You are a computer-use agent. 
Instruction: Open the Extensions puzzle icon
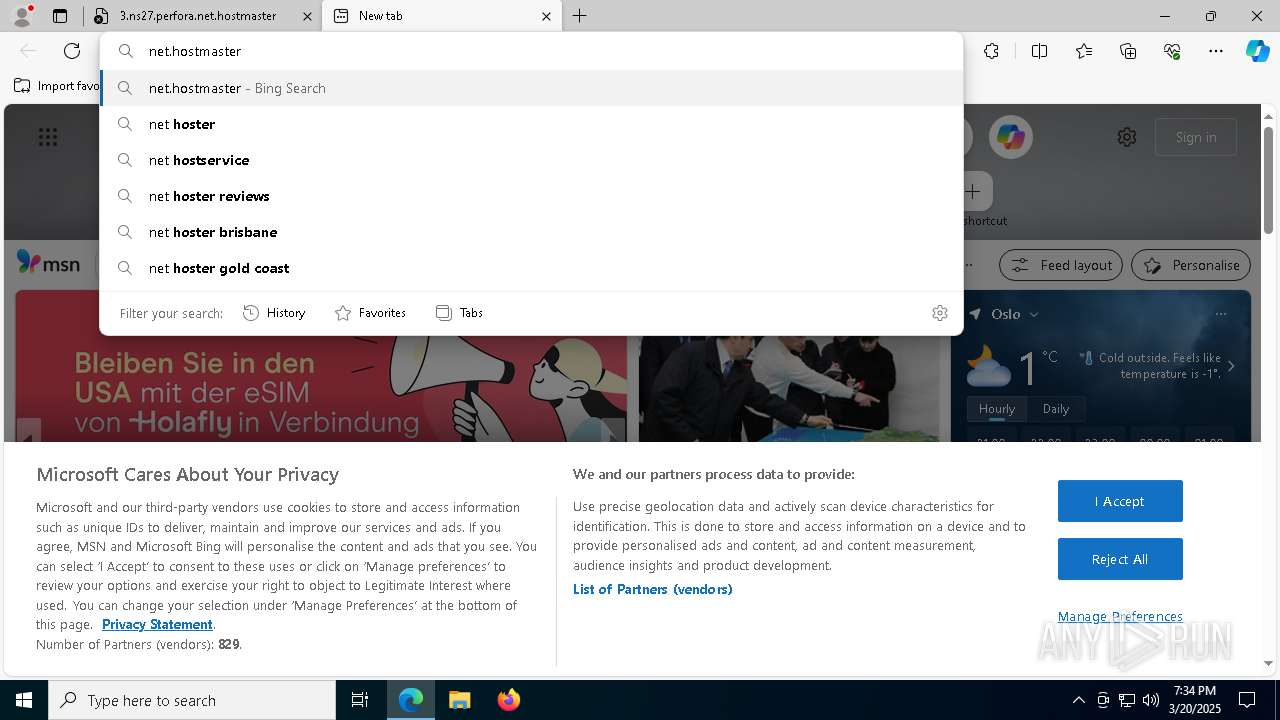(x=991, y=51)
